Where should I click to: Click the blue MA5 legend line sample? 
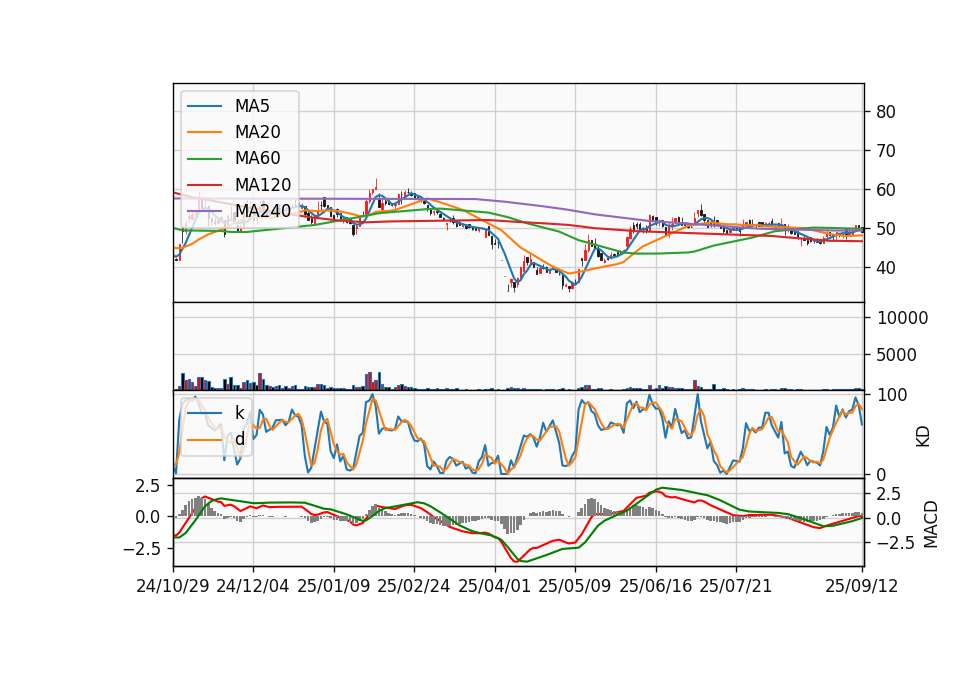(x=204, y=106)
